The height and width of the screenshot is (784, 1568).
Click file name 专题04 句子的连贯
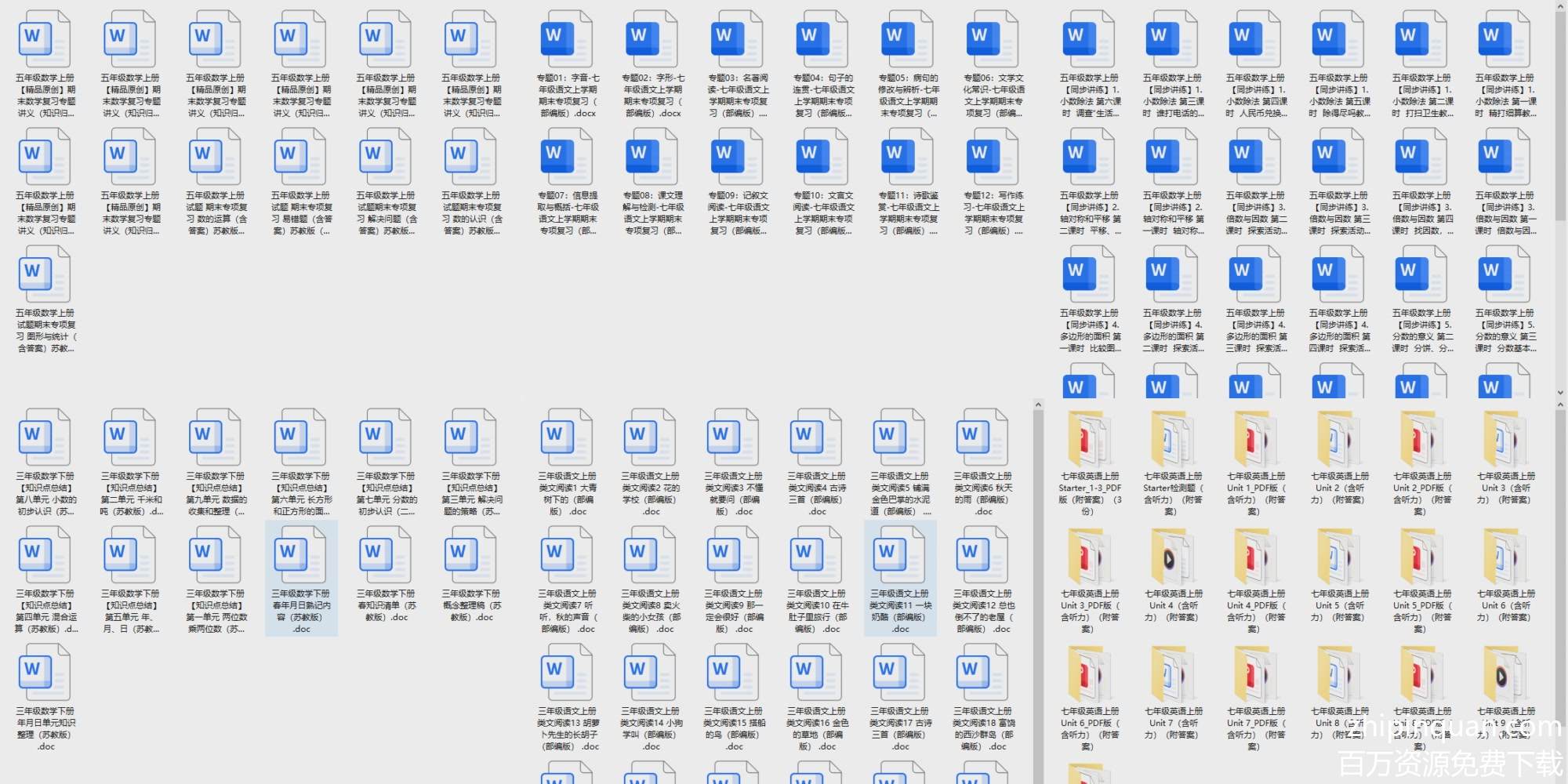(x=822, y=96)
